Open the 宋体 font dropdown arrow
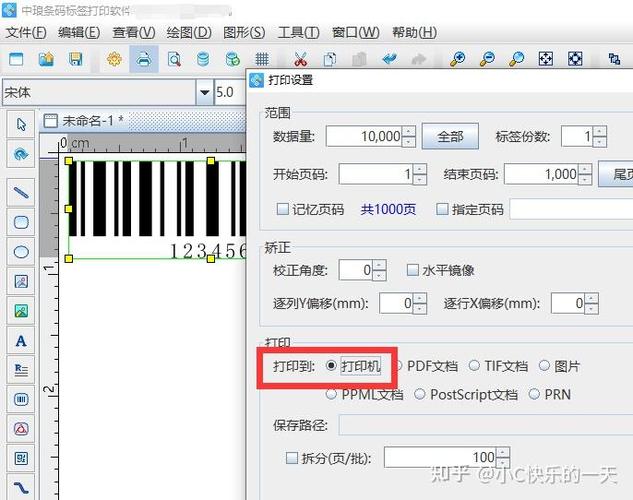The height and width of the screenshot is (500, 633). pos(205,92)
